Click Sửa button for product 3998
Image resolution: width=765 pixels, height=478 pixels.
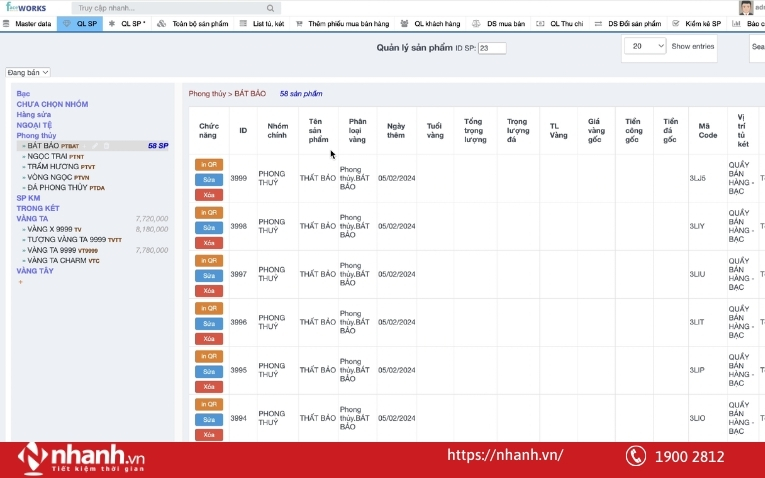(209, 227)
